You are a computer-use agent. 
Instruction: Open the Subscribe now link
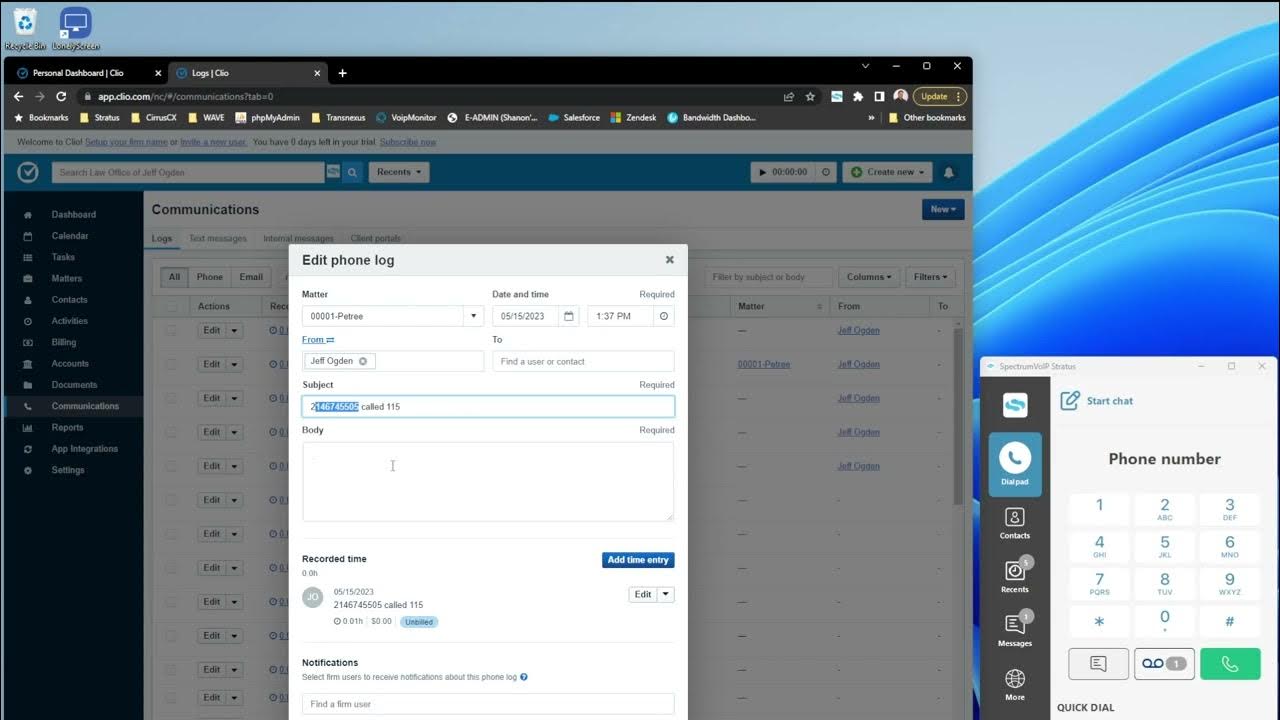[x=408, y=142]
